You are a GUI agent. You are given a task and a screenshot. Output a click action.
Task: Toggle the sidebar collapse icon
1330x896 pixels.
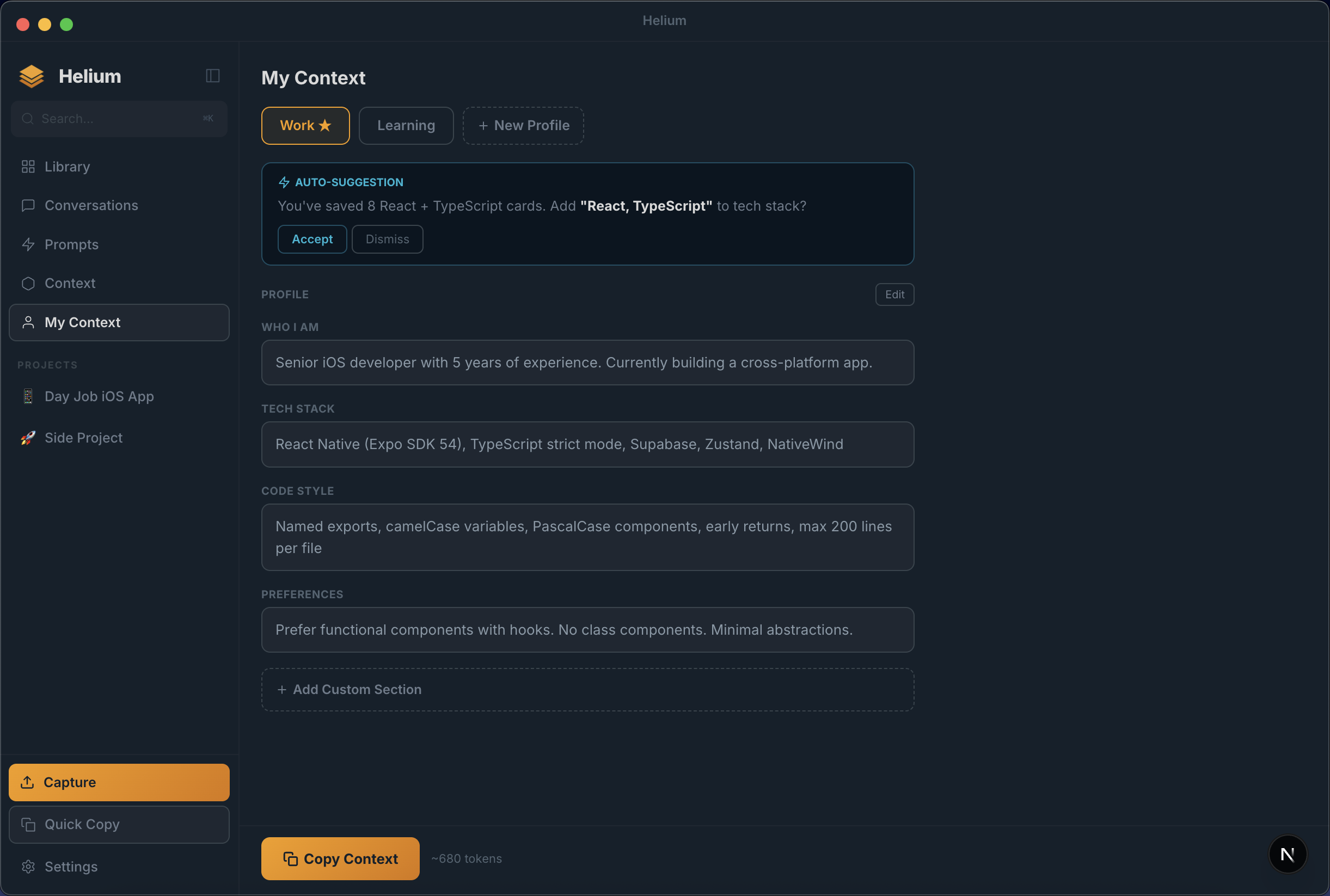(212, 76)
